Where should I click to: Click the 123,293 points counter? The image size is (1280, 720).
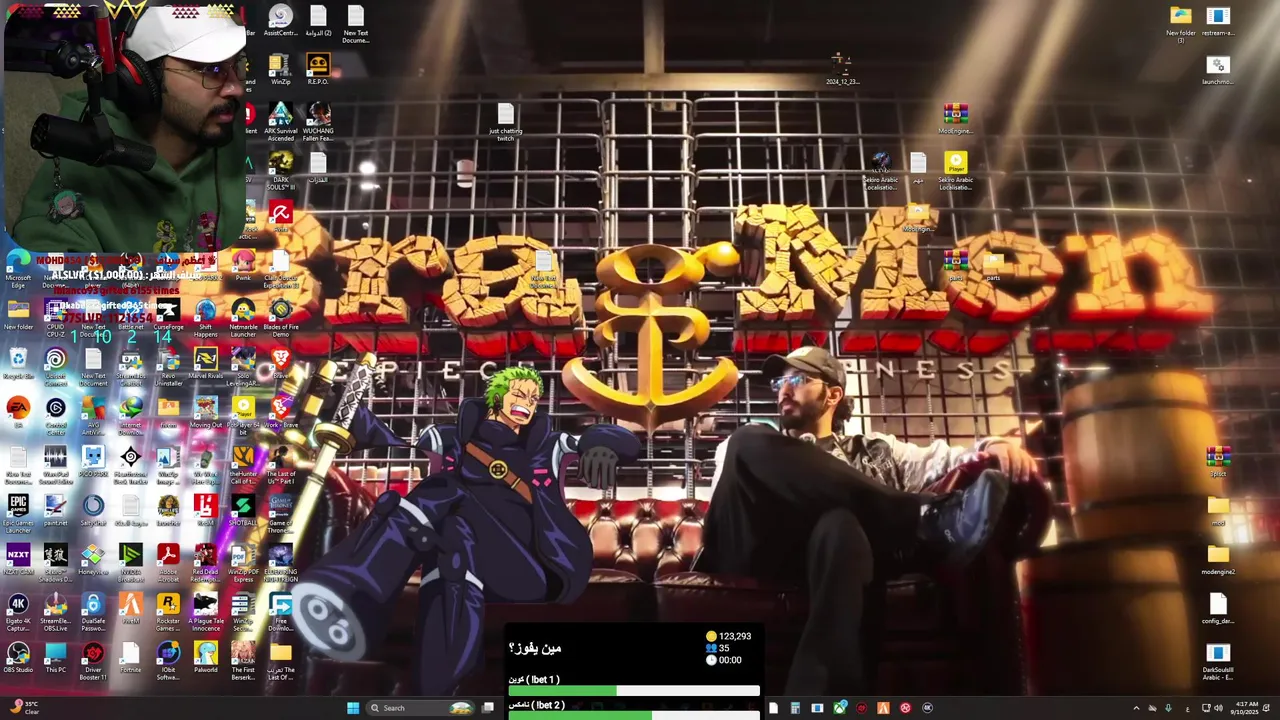coord(728,636)
